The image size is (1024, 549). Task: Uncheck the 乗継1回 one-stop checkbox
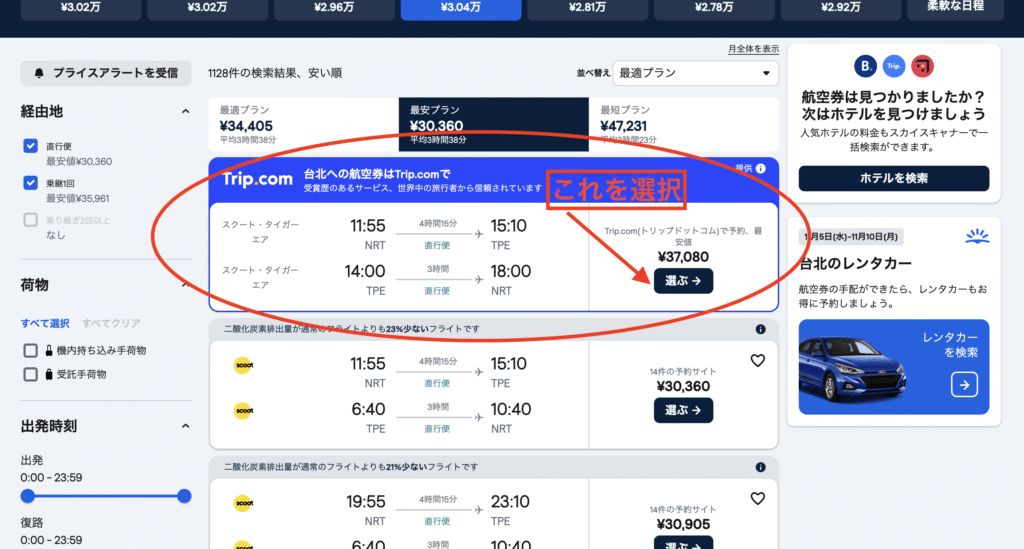(30, 183)
